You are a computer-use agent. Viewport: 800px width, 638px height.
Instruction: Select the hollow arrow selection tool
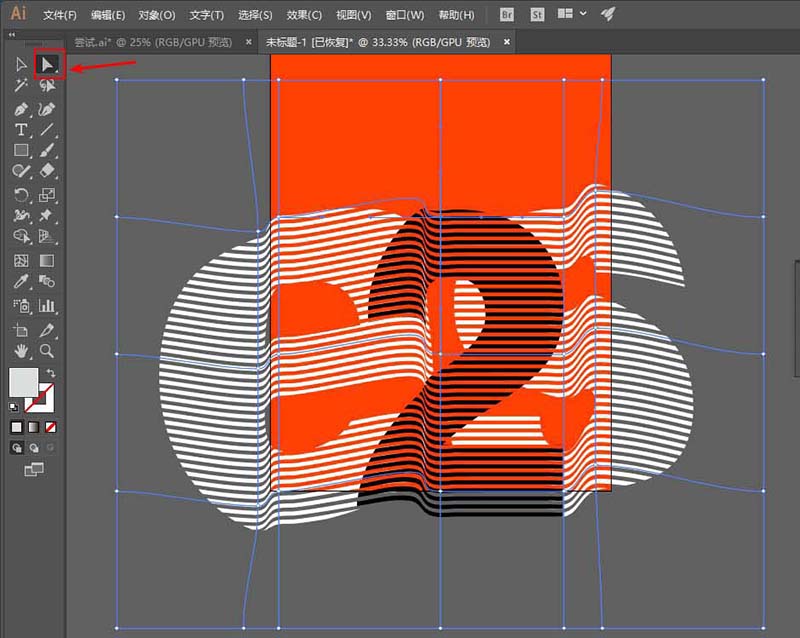pyautogui.click(x=21, y=64)
